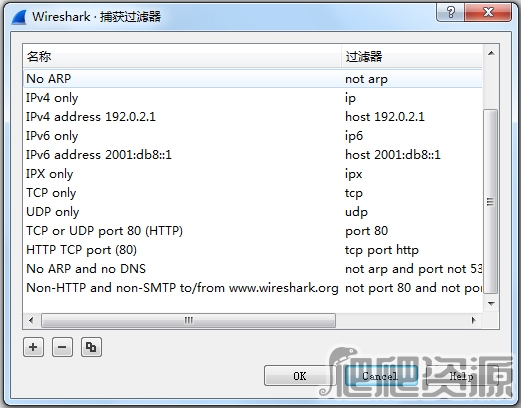Remove selected filter with minus button
521x408 pixels.
tap(62, 347)
